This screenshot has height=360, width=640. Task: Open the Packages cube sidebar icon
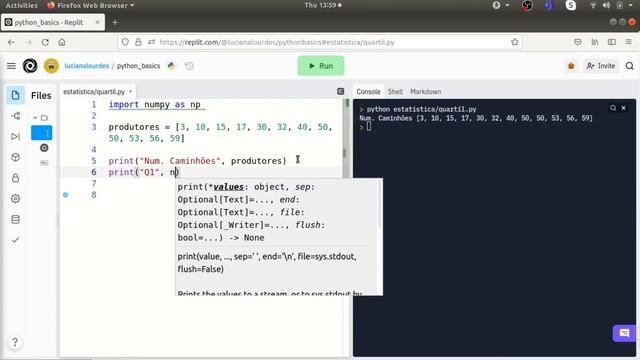pos(16,157)
